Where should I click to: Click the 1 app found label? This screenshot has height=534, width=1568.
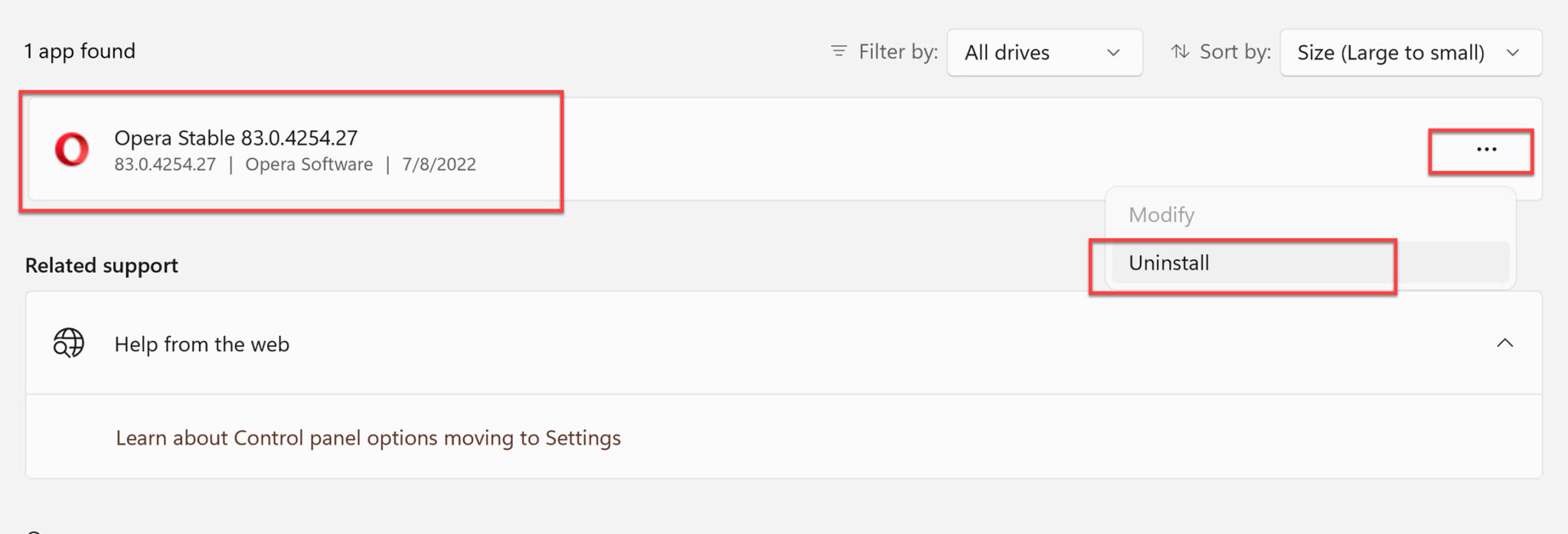pyautogui.click(x=80, y=50)
